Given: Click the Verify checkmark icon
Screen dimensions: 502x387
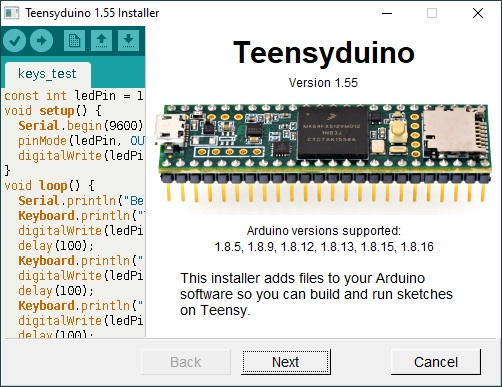Looking at the screenshot, I should [x=14, y=41].
